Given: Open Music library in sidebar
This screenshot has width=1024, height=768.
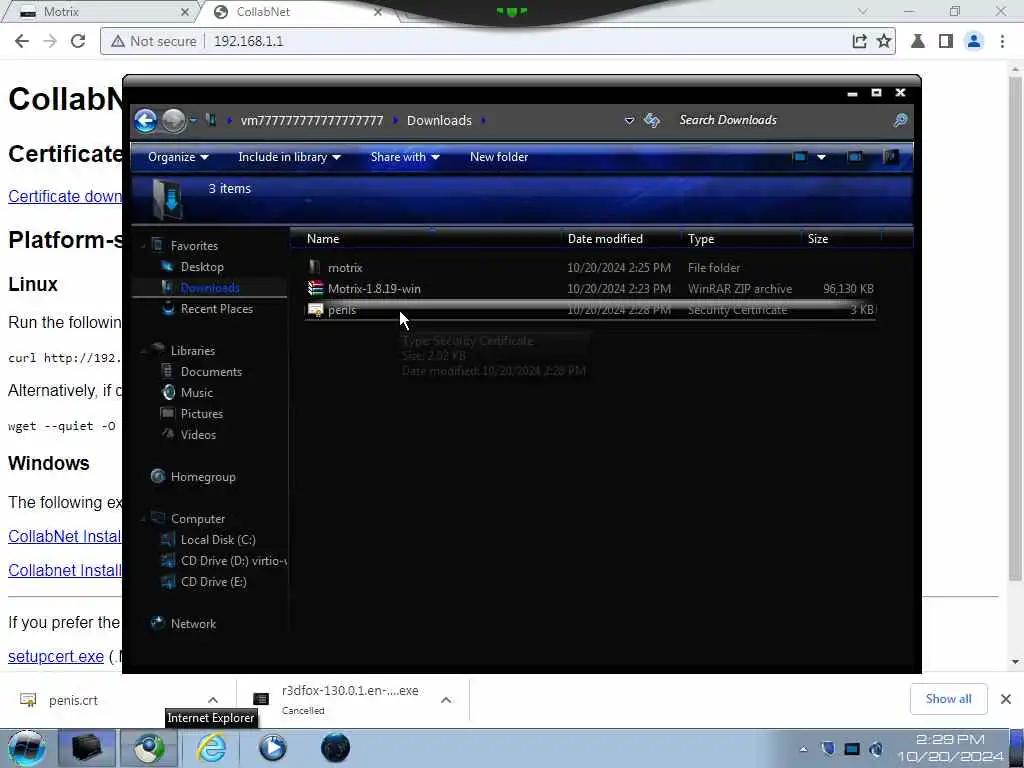Looking at the screenshot, I should pyautogui.click(x=197, y=392).
